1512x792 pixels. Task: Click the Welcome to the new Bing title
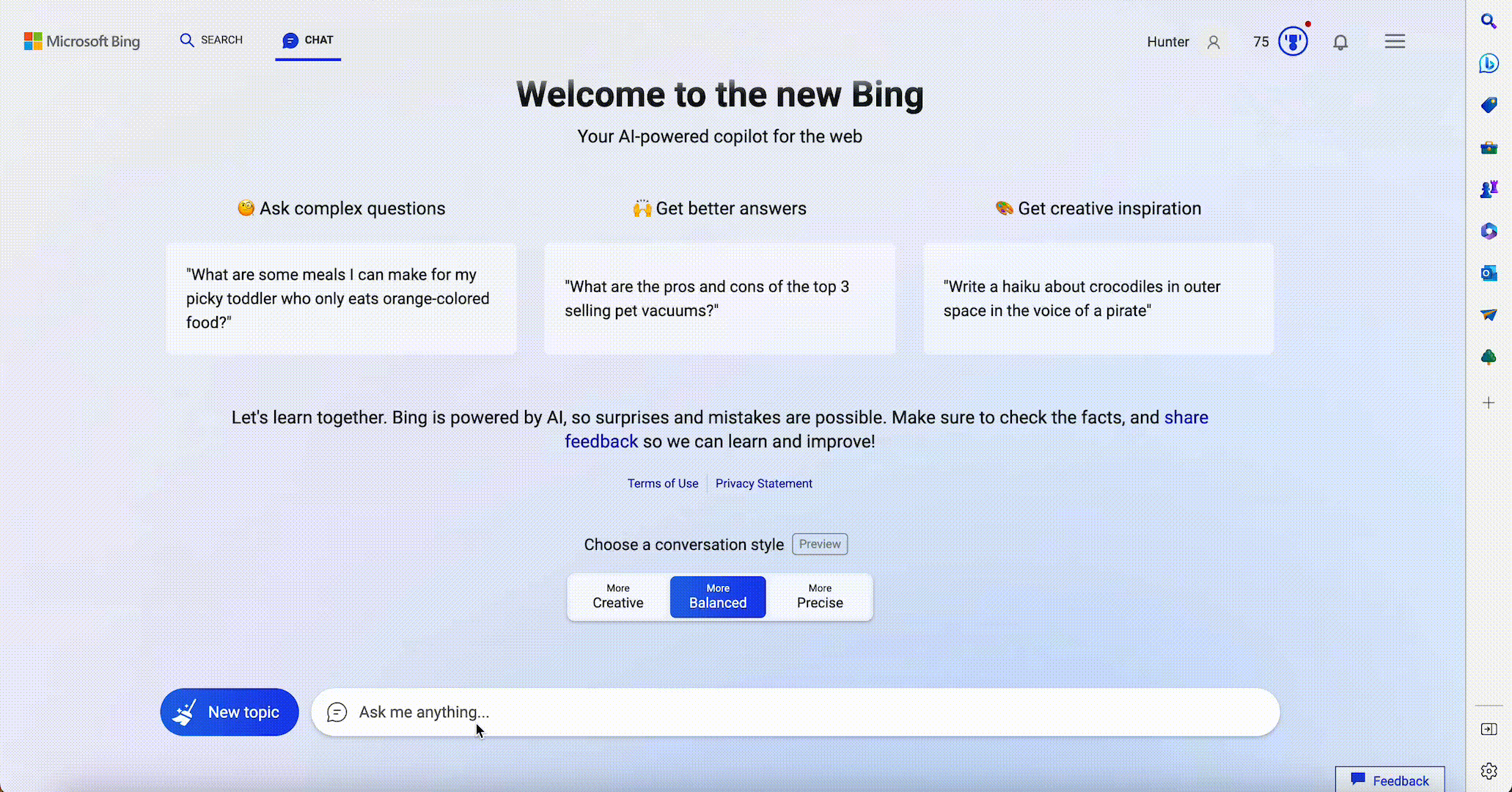(x=719, y=95)
